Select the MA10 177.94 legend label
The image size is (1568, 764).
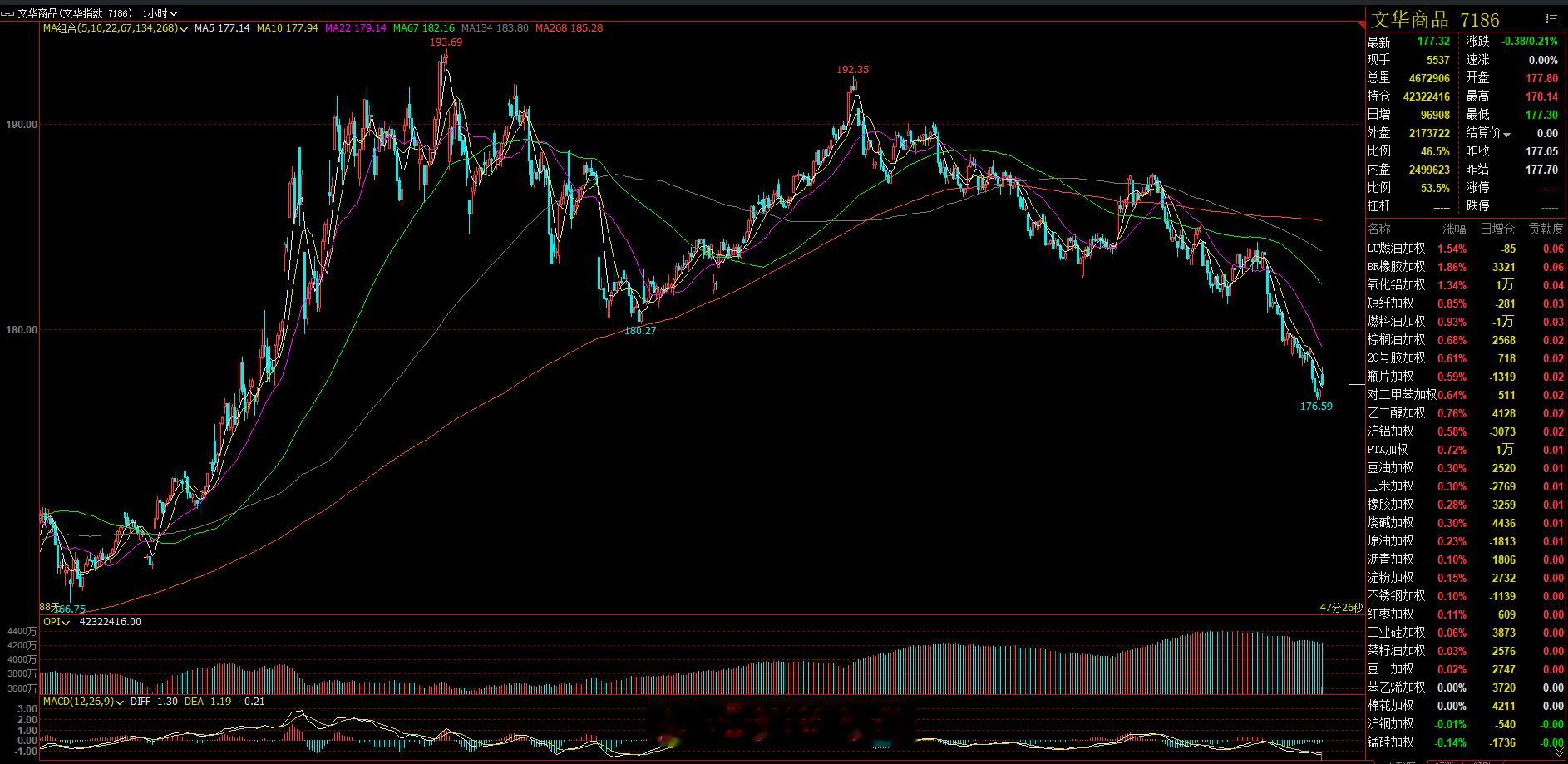pos(287,28)
